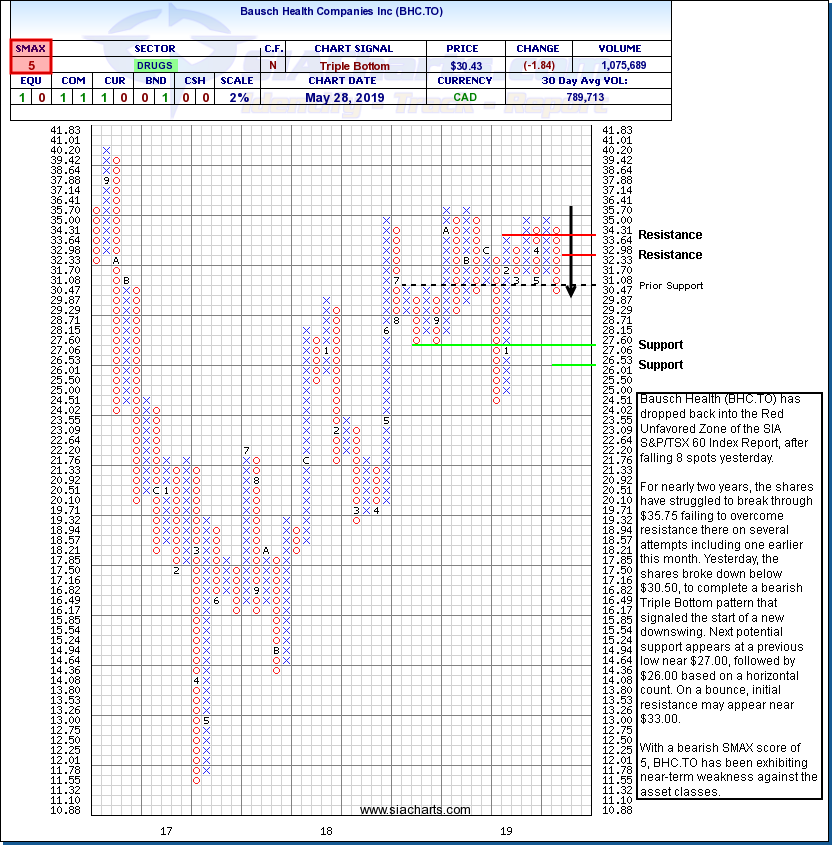This screenshot has height=845, width=832.
Task: Click the 18 year marker on axis
Action: [x=326, y=831]
